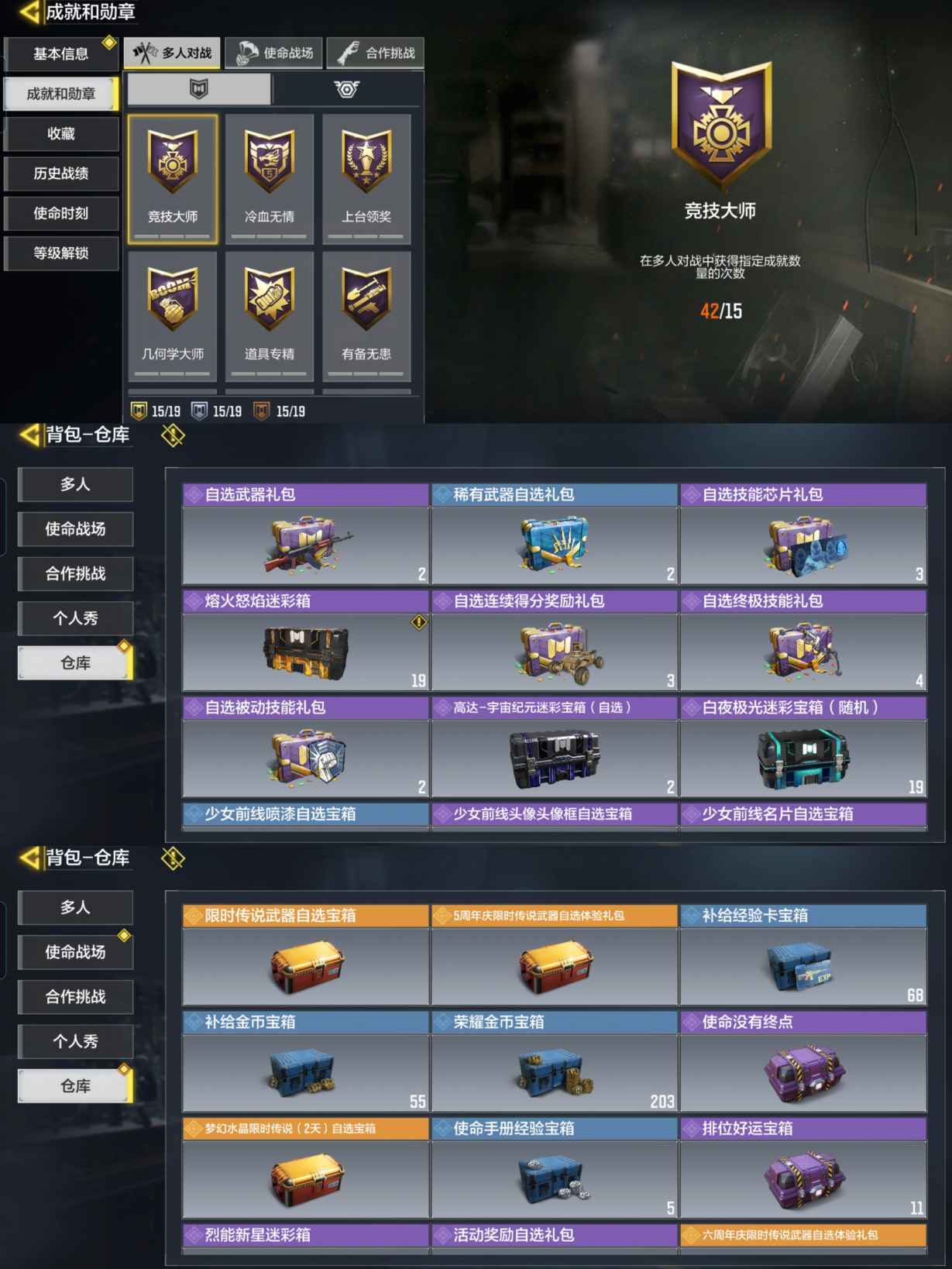
Task: Click the info diamond icon beside upper 背包-仓库
Action: click(173, 435)
